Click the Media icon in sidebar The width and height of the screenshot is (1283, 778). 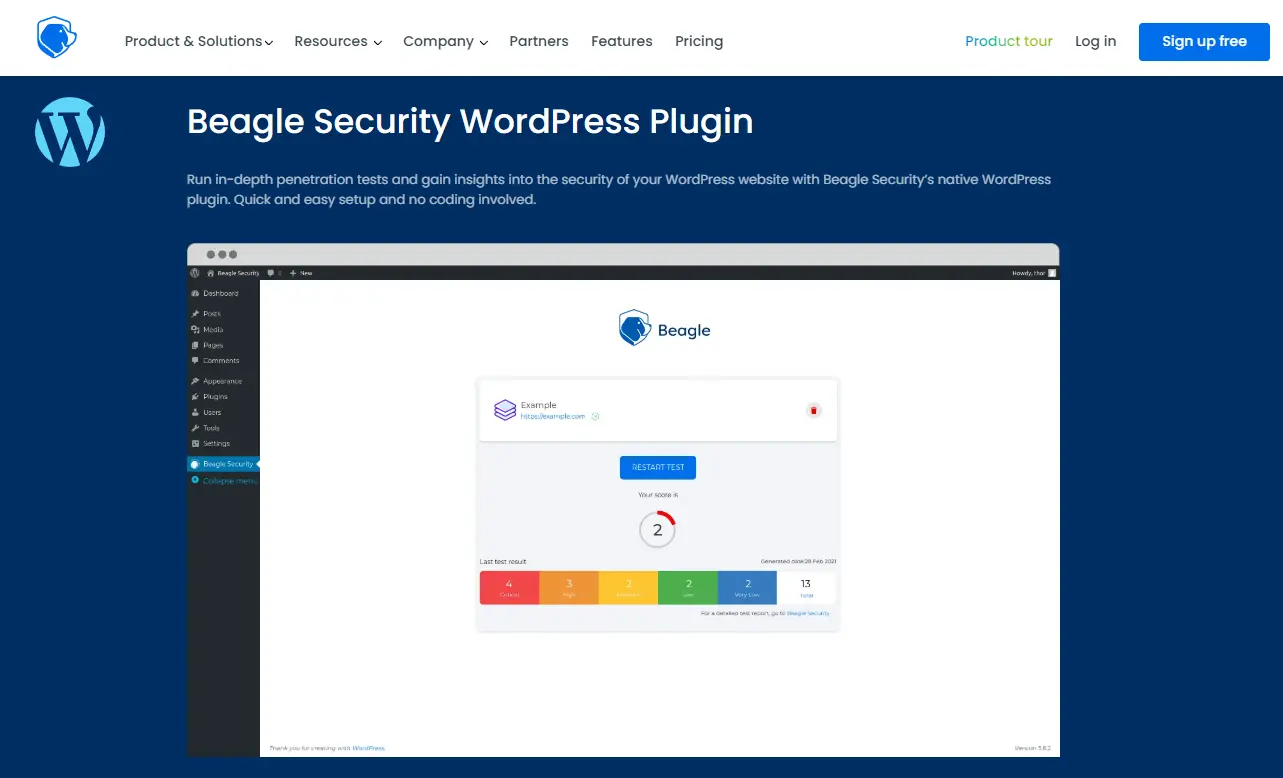[195, 329]
